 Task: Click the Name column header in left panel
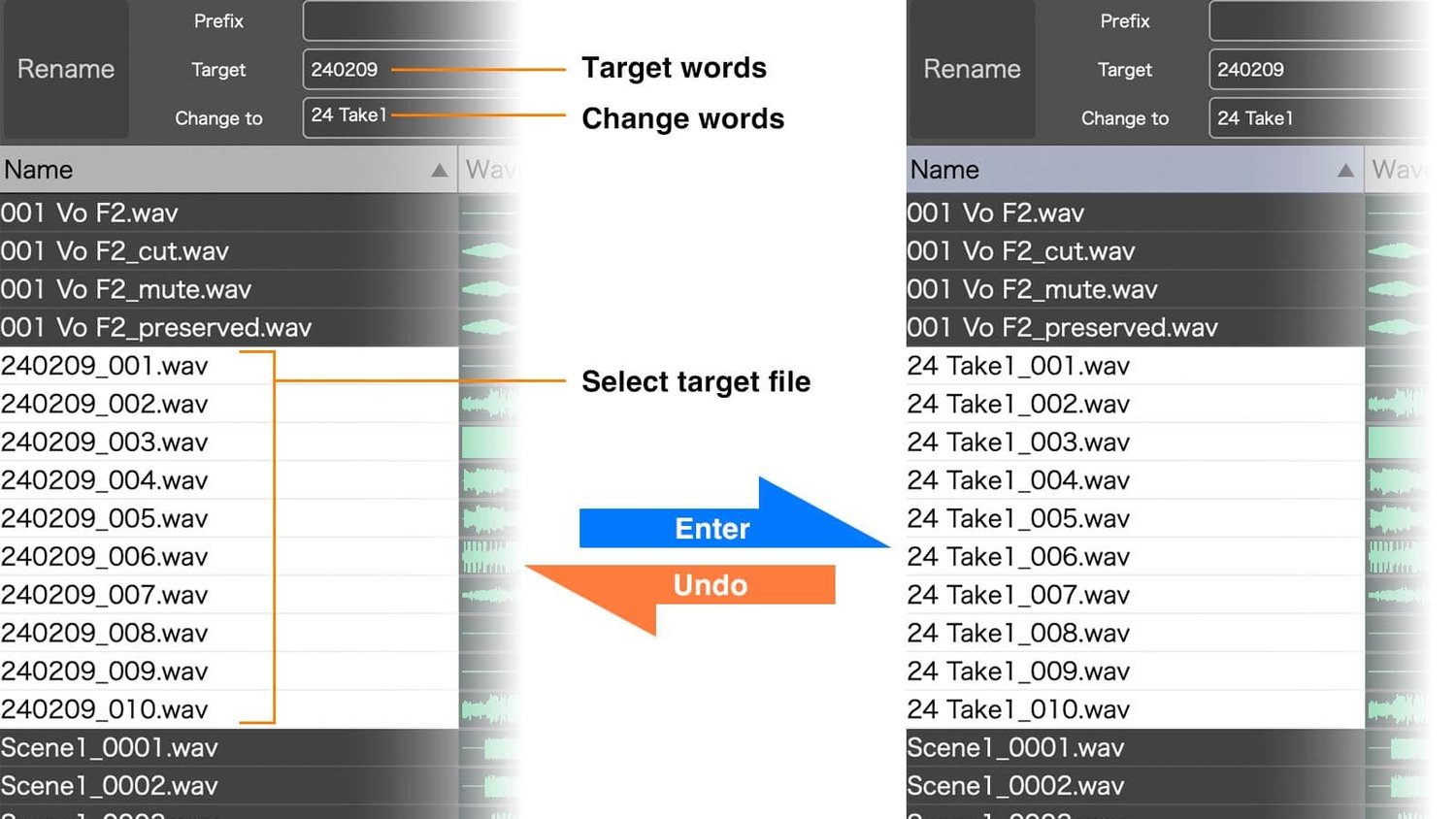(x=39, y=169)
